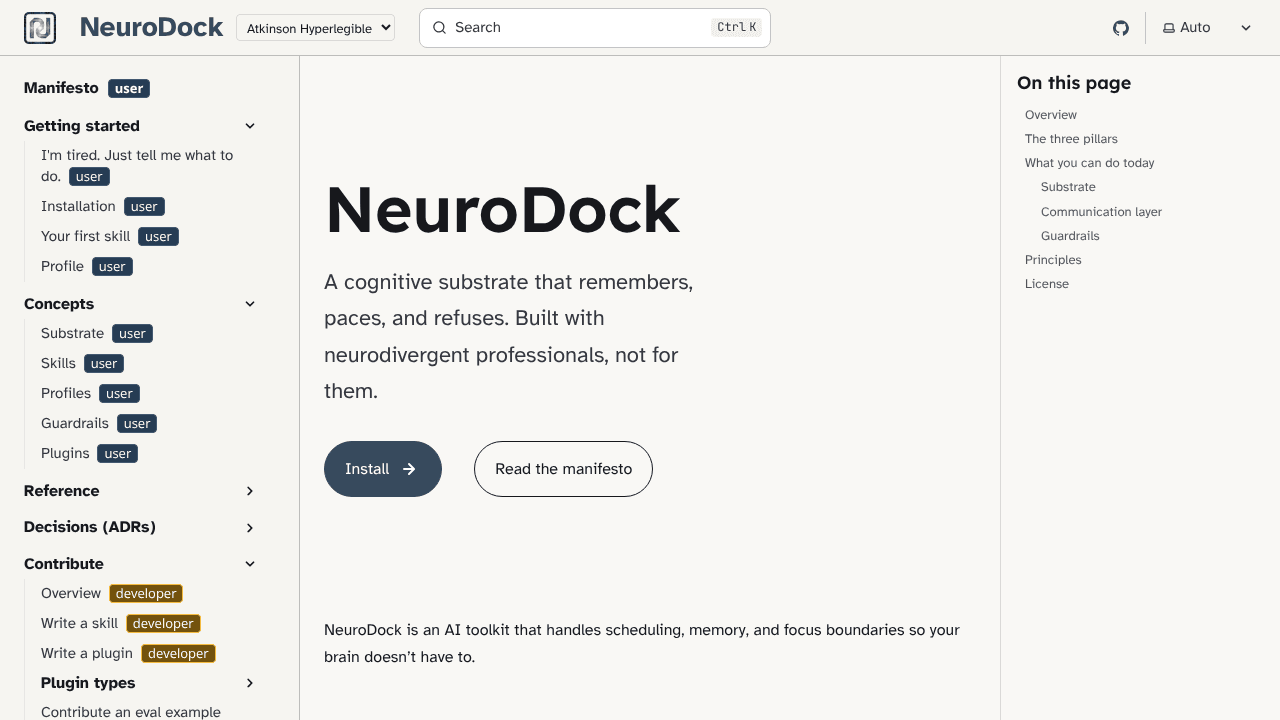The height and width of the screenshot is (720, 1280).
Task: Click the laptop icon beside Auto theme
Action: (1168, 28)
